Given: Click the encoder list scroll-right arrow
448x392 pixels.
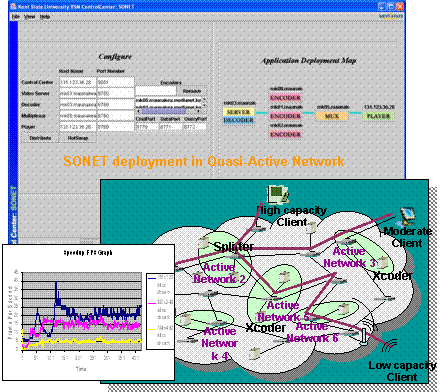Looking at the screenshot, I should [200, 111].
